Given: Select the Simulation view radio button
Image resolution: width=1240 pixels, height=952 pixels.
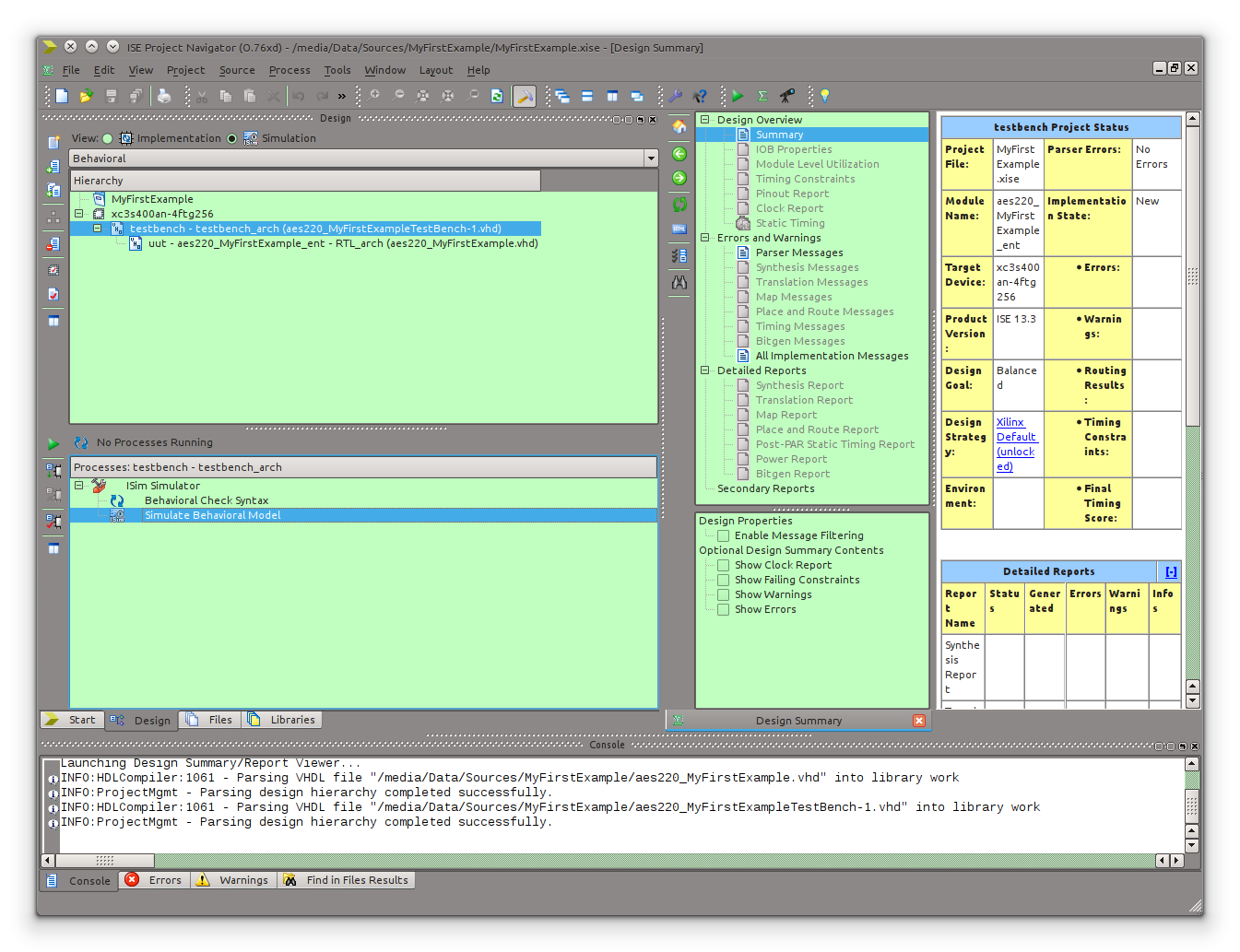Looking at the screenshot, I should click(x=231, y=139).
